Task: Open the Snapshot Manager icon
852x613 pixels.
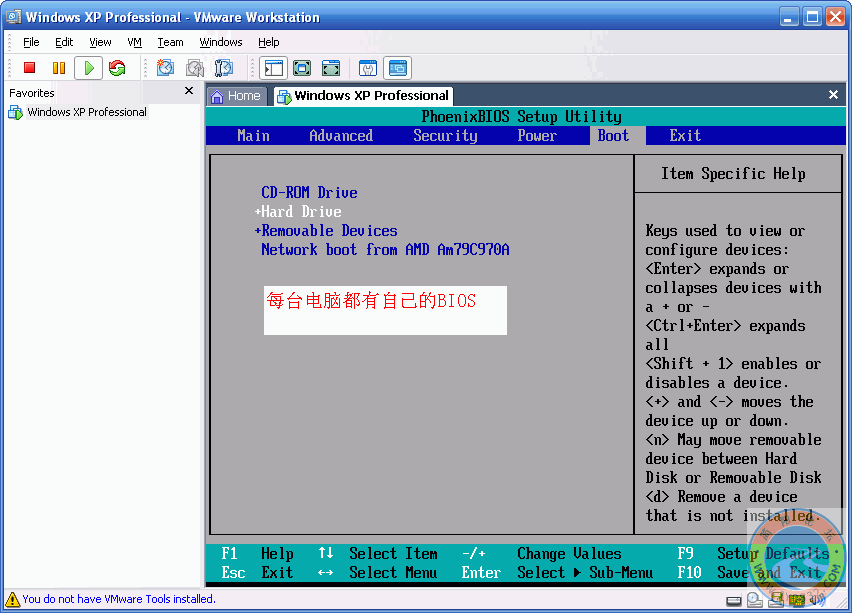Action: pos(224,68)
